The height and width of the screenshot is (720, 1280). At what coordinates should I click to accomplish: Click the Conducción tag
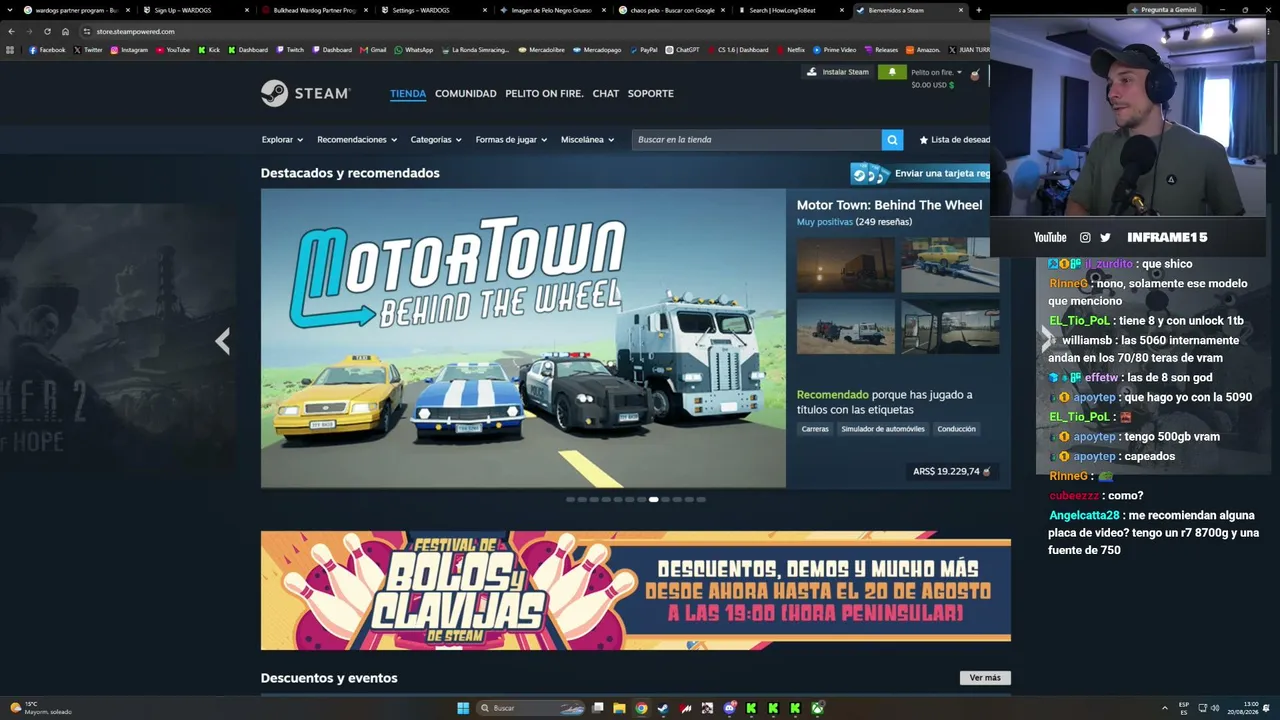tap(956, 429)
